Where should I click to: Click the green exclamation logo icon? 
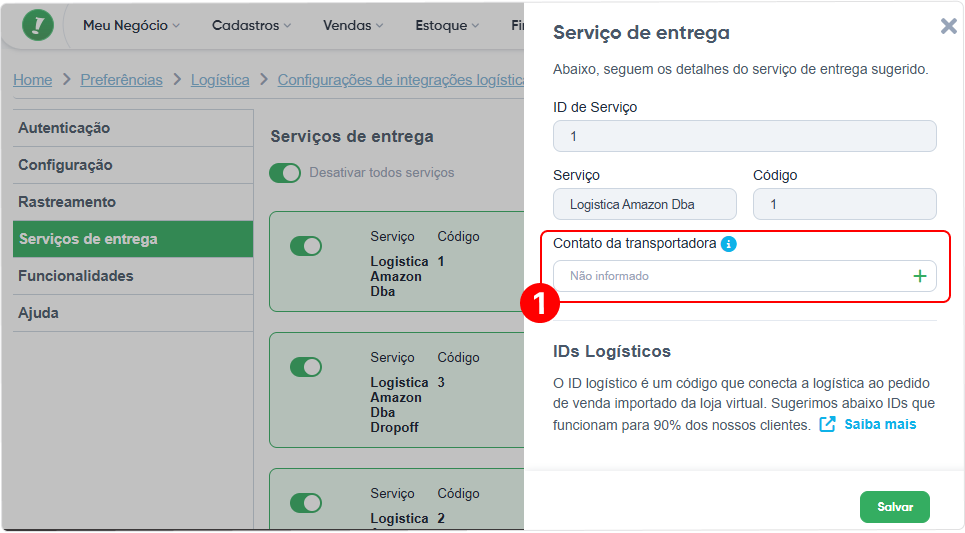click(38, 25)
